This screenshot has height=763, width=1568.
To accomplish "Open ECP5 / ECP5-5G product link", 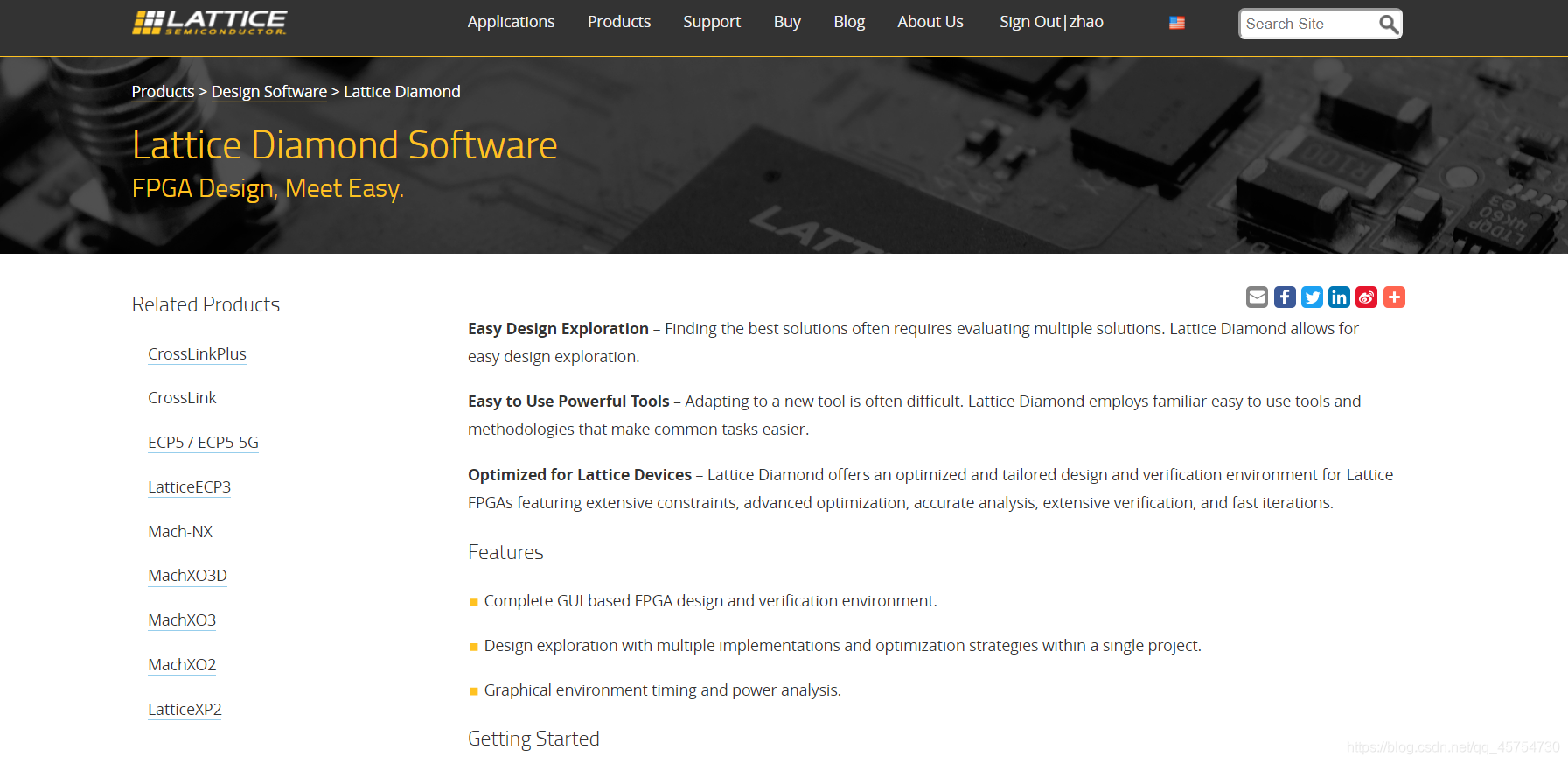I will tap(203, 443).
